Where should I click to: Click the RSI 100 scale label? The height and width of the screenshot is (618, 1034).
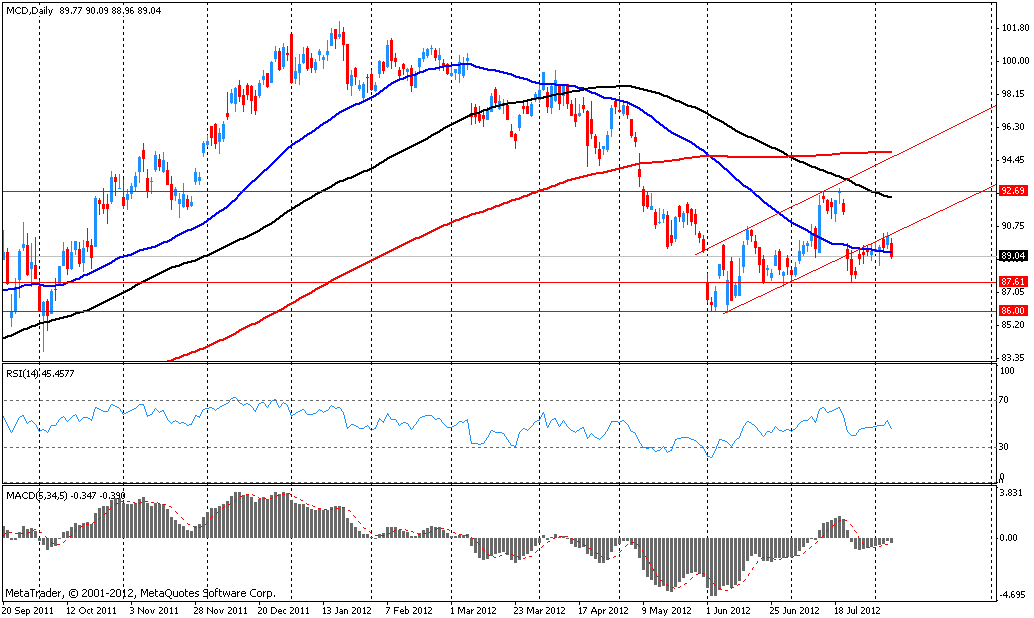tap(1007, 371)
